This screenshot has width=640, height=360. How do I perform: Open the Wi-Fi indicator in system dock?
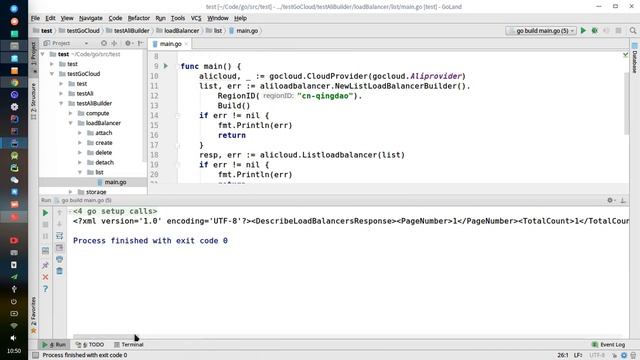click(13, 326)
